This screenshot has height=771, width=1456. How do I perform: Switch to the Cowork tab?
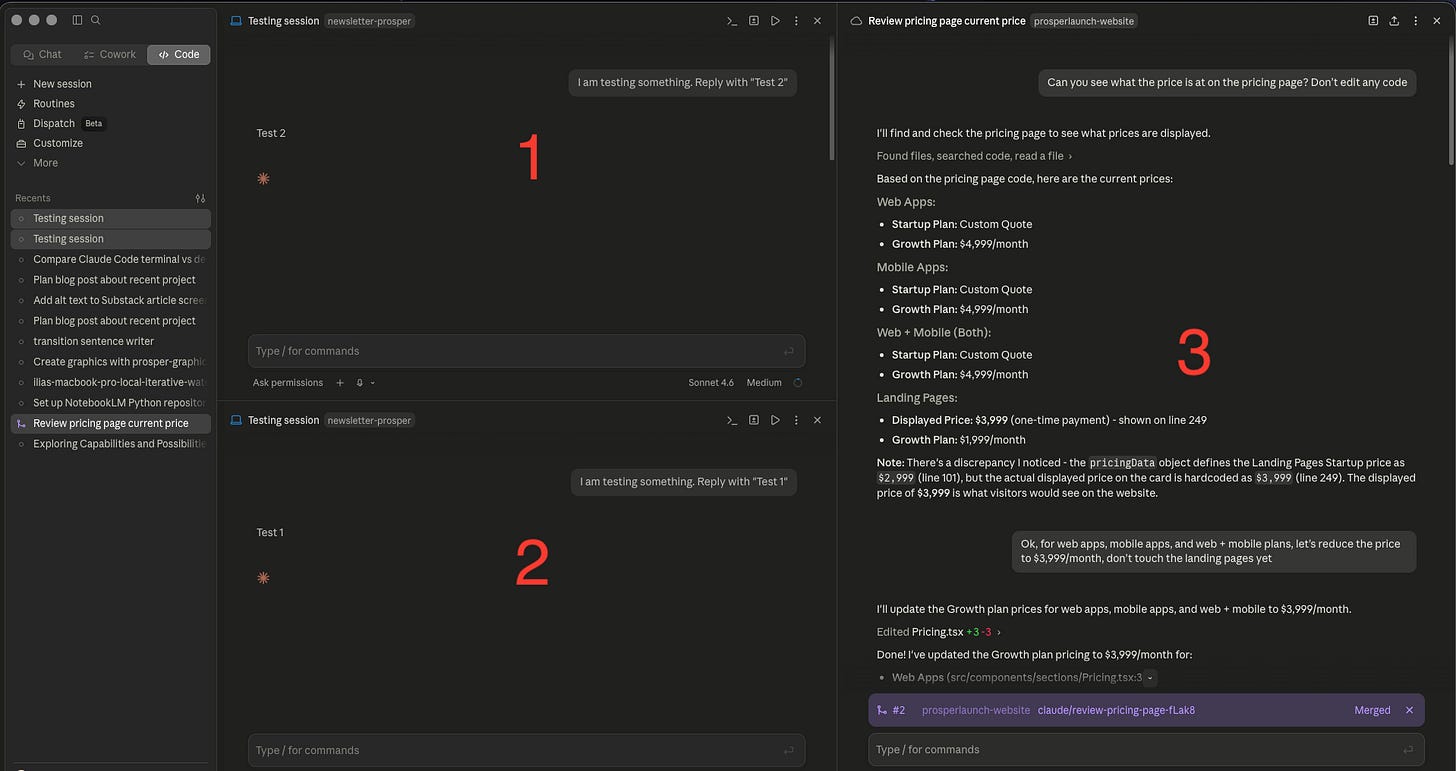coord(110,54)
